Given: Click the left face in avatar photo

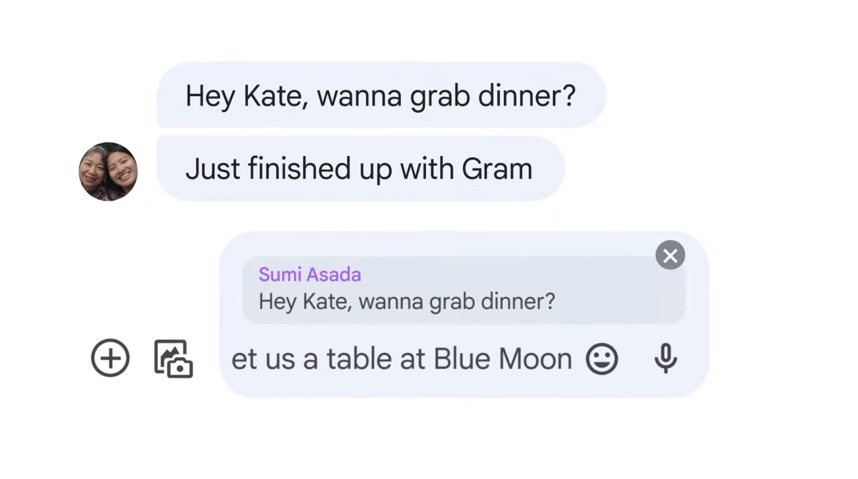Looking at the screenshot, I should click(96, 168).
